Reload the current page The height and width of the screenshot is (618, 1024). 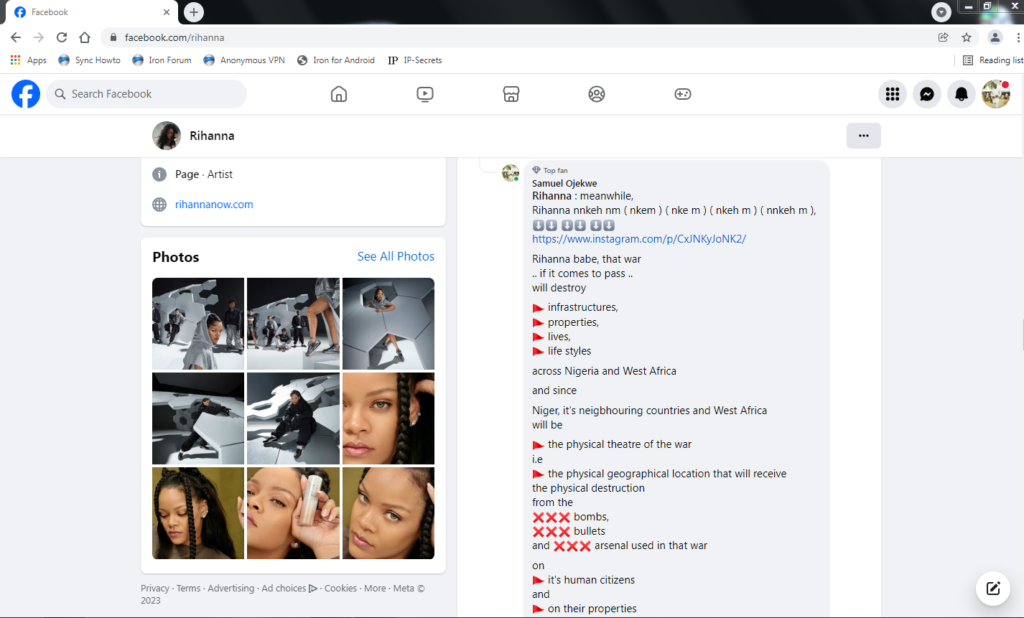pos(61,37)
